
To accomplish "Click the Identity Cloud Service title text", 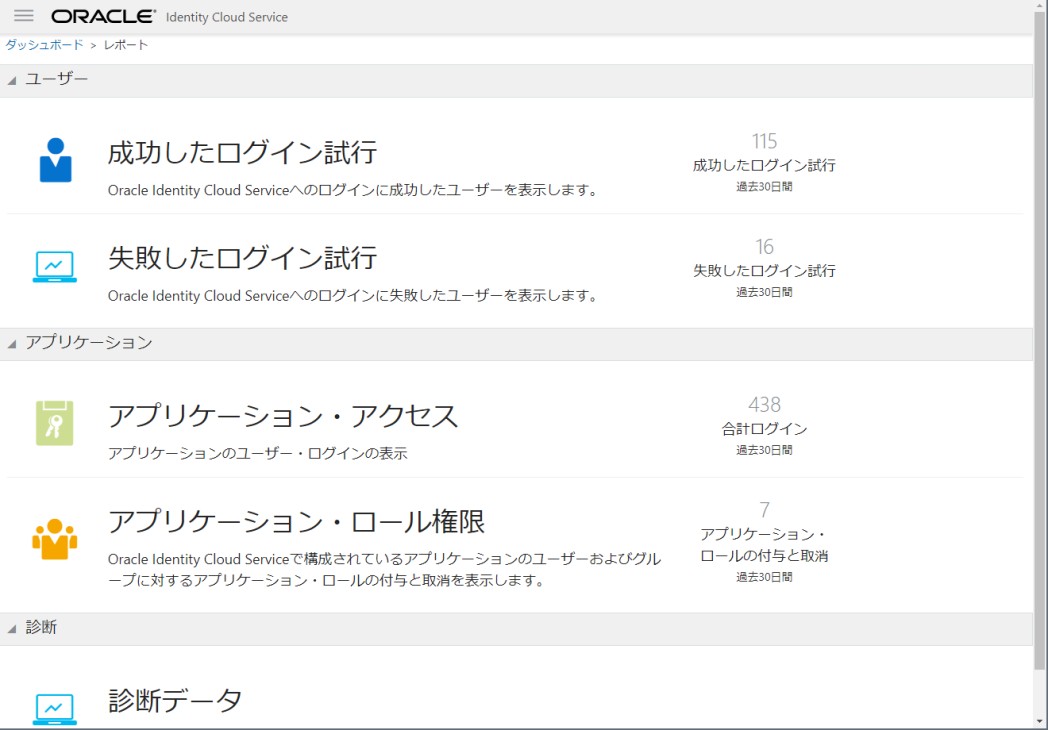I will [227, 17].
